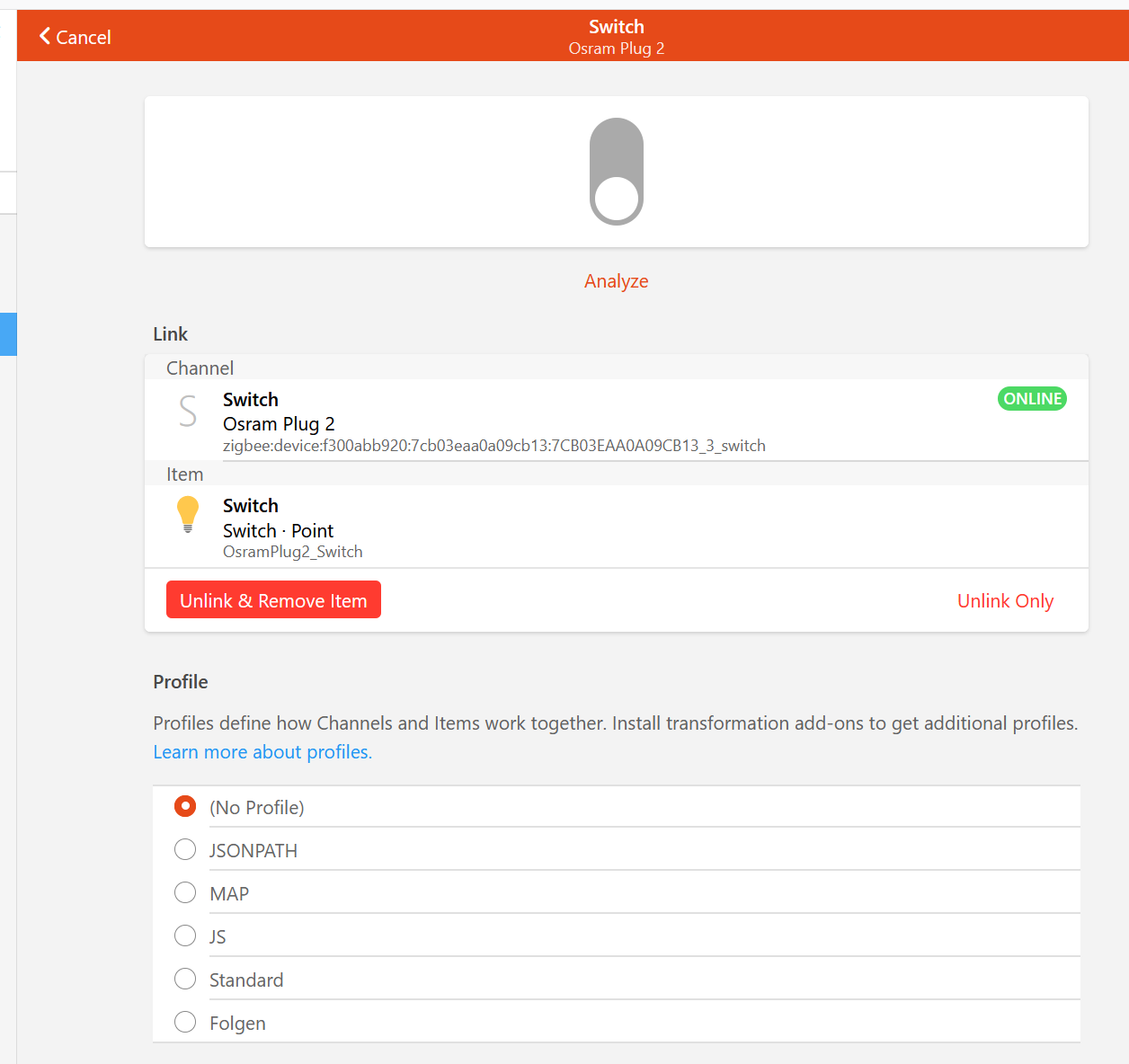Click the green ONLINE status badge
The width and height of the screenshot is (1129, 1064).
1032,399
